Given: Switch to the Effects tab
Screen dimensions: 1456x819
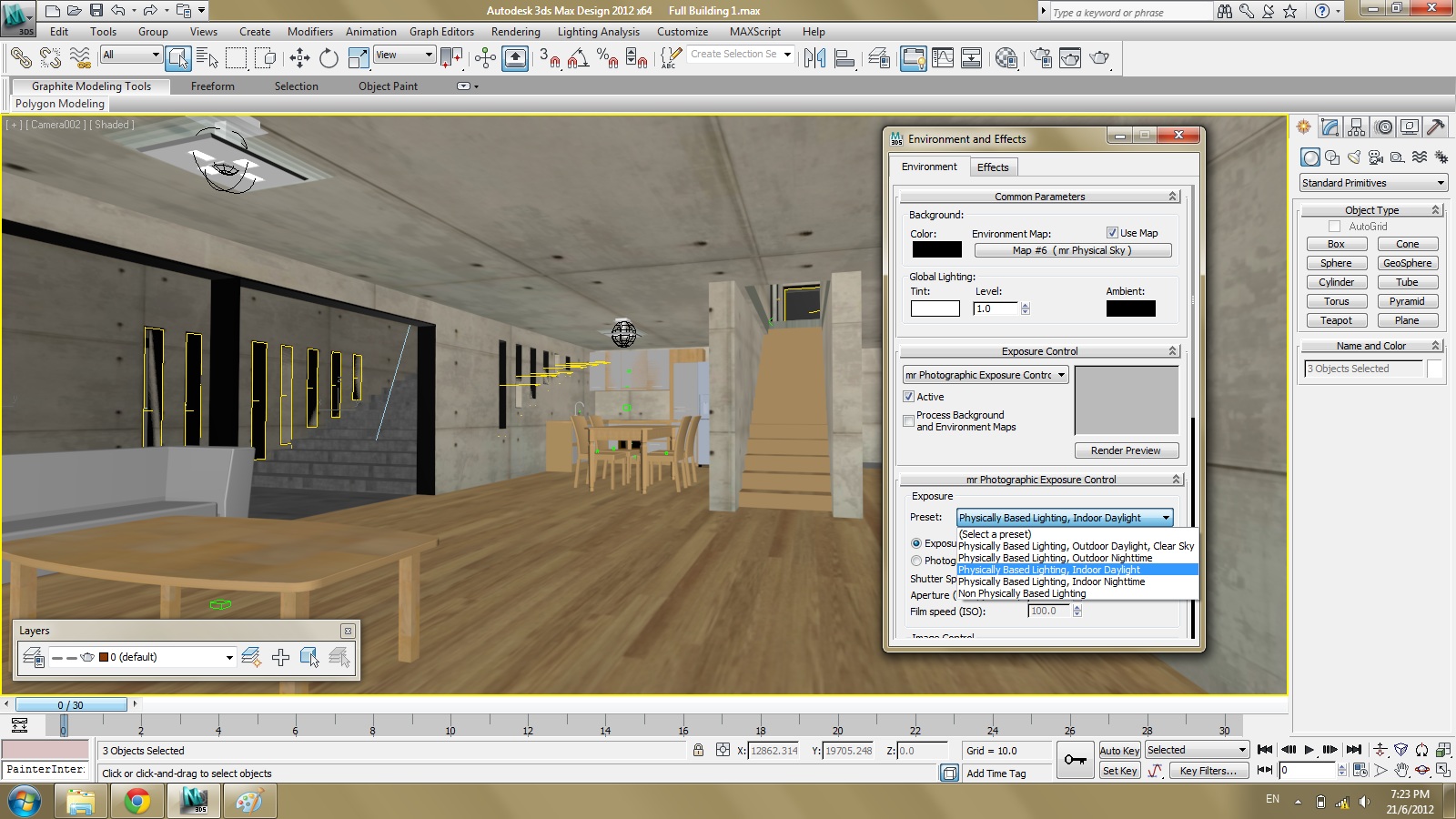Looking at the screenshot, I should click(x=993, y=167).
